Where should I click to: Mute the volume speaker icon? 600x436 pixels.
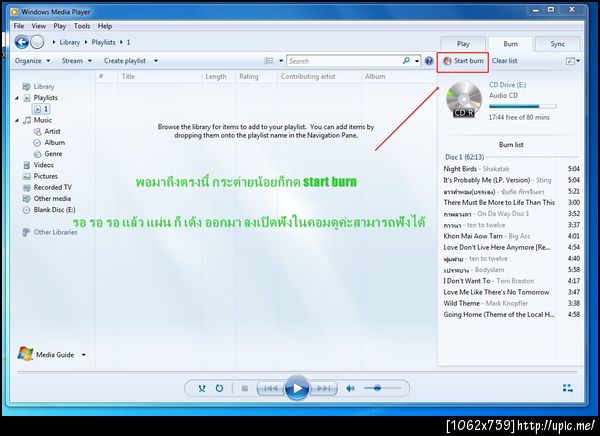coord(350,389)
